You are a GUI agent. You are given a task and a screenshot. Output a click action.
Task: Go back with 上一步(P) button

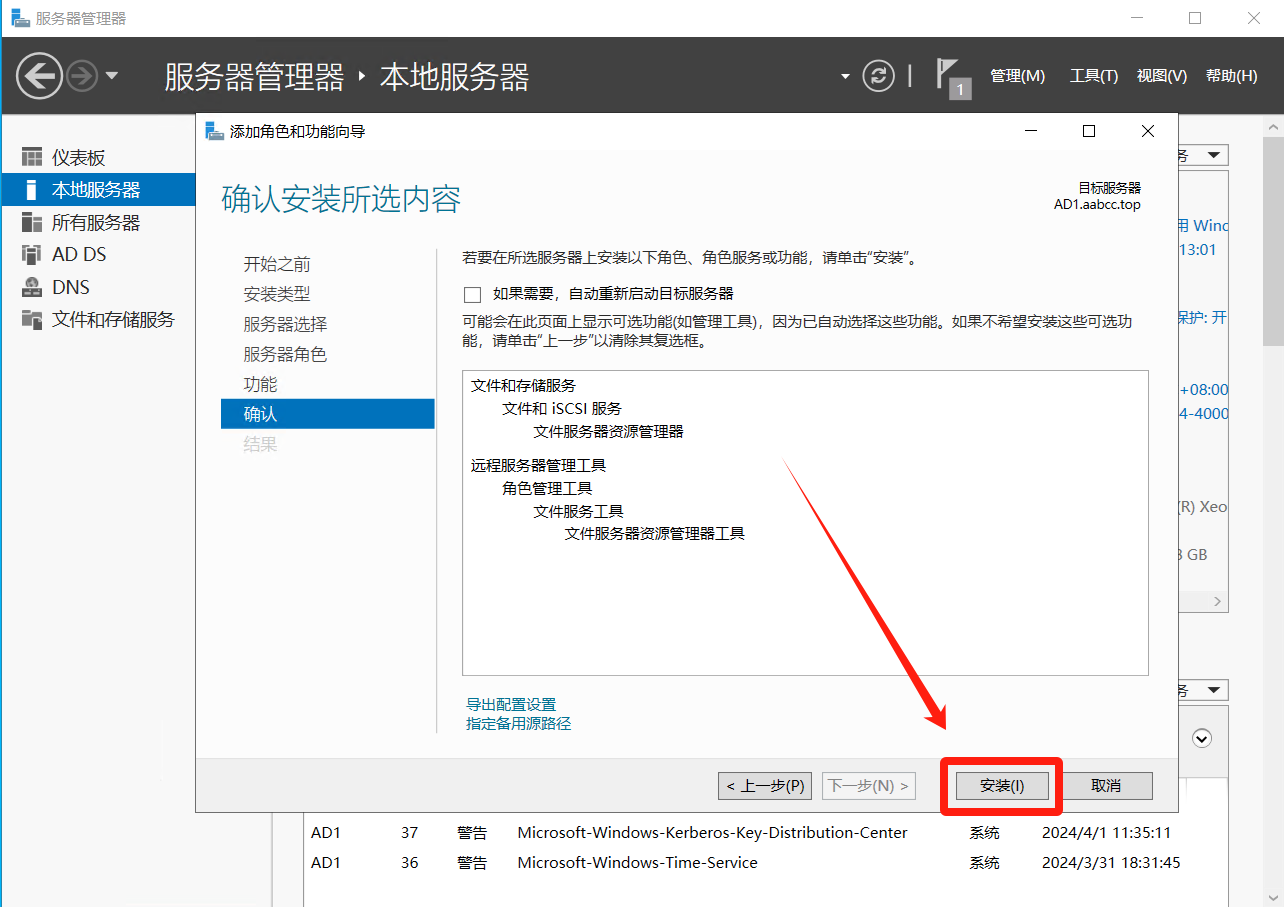(765, 786)
